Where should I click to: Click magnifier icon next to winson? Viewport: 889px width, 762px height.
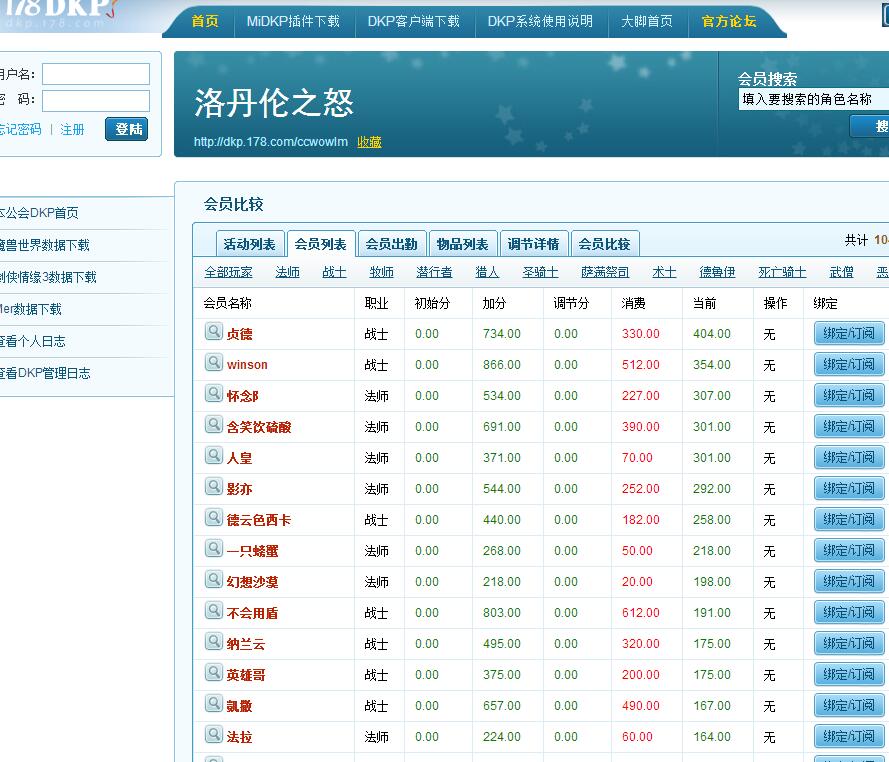click(x=213, y=363)
